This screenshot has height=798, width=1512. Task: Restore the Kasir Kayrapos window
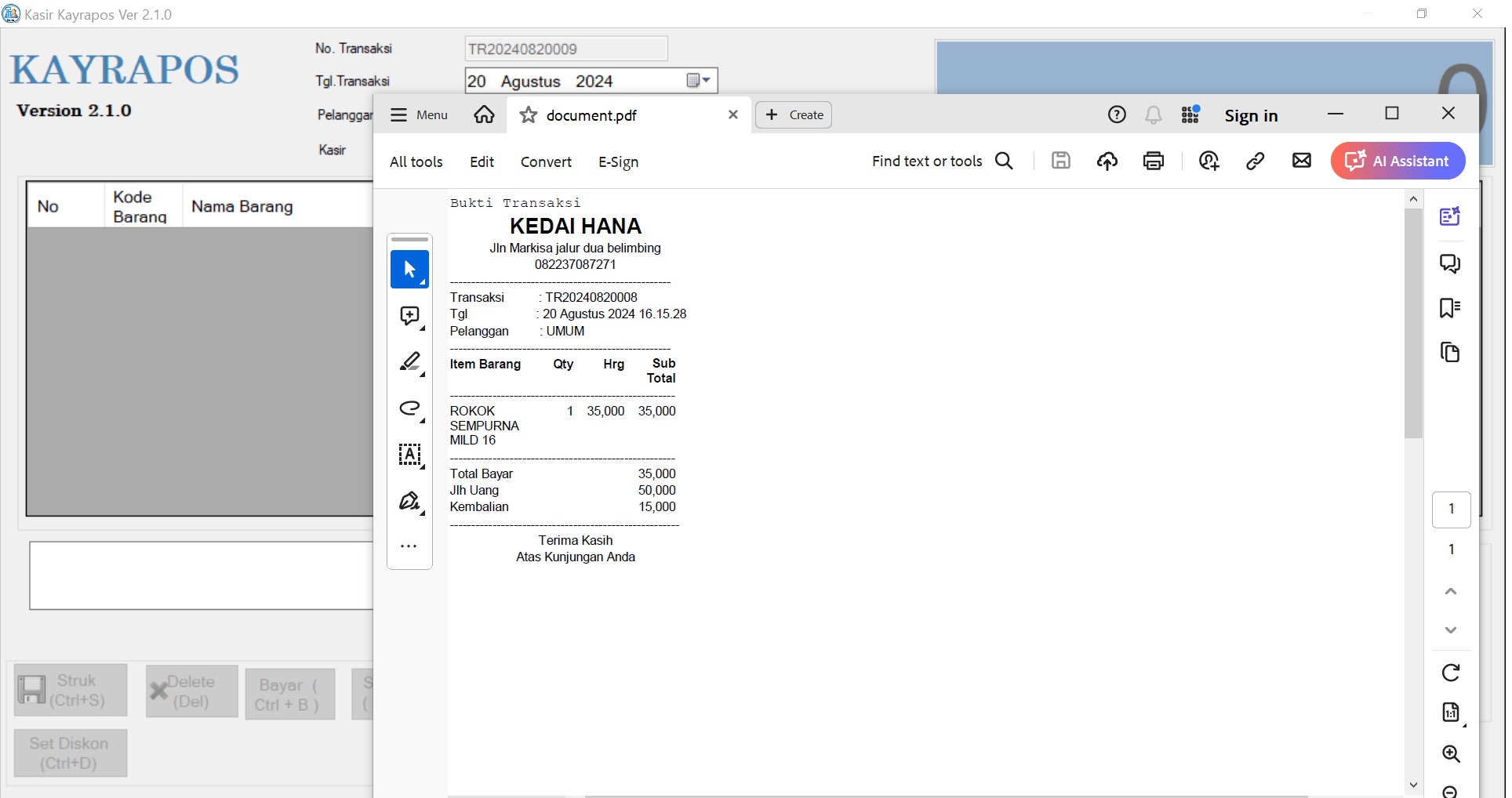click(x=1422, y=14)
